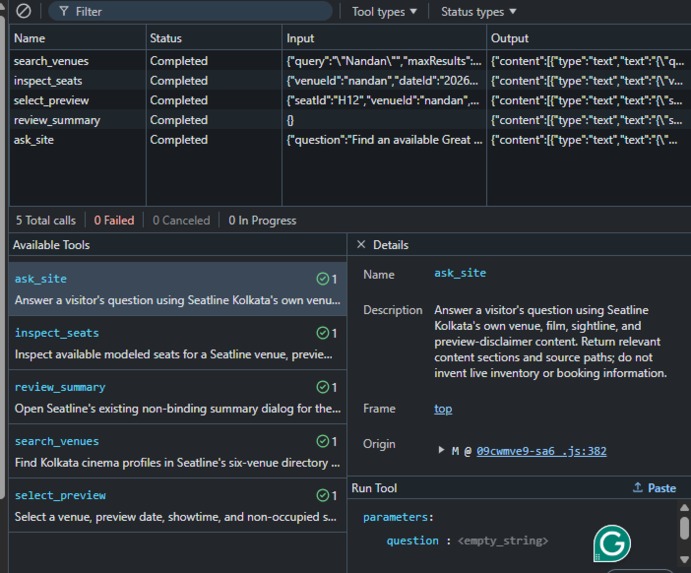Click the Input column header

pos(384,38)
